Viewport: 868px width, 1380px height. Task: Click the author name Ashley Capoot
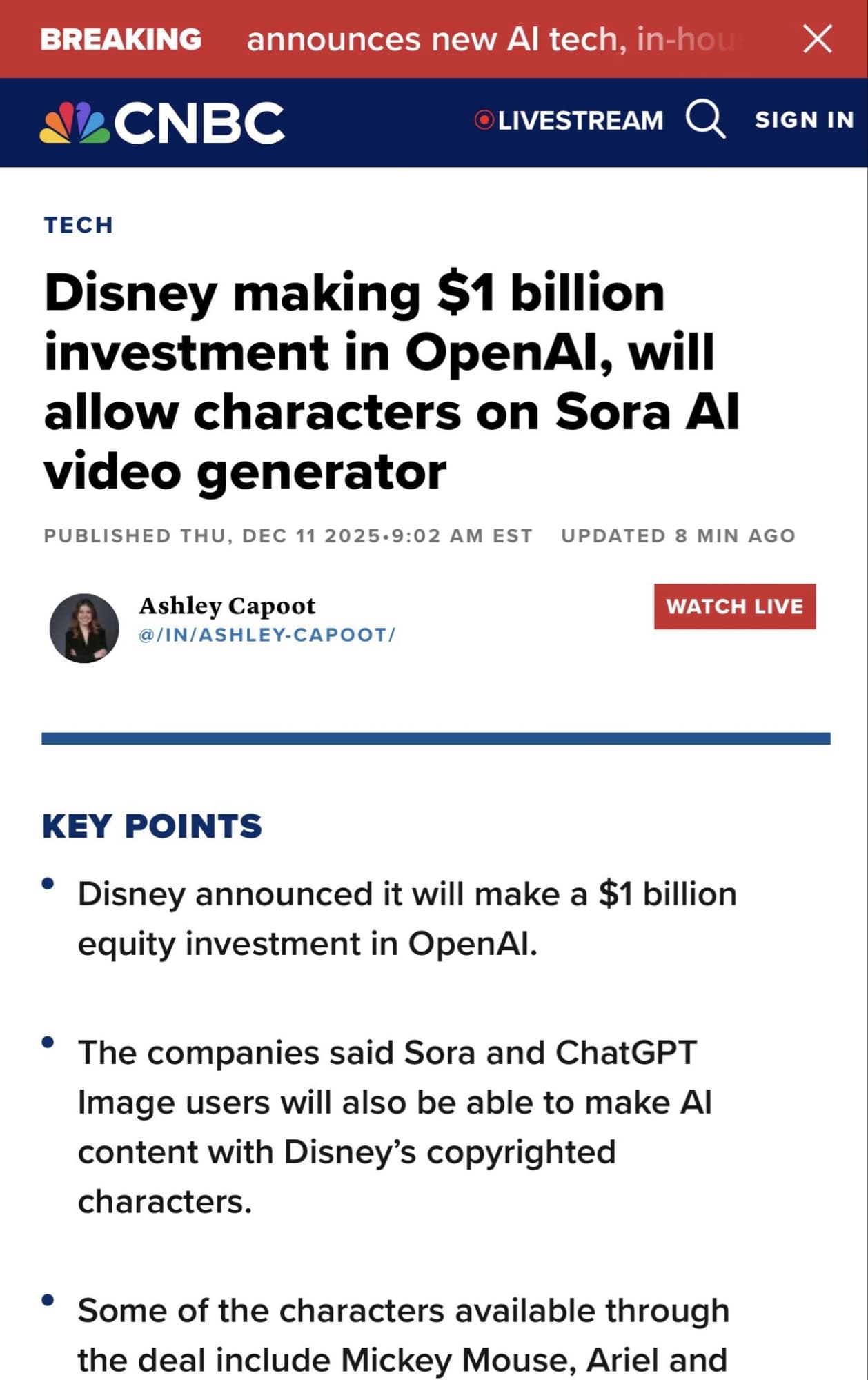click(227, 606)
